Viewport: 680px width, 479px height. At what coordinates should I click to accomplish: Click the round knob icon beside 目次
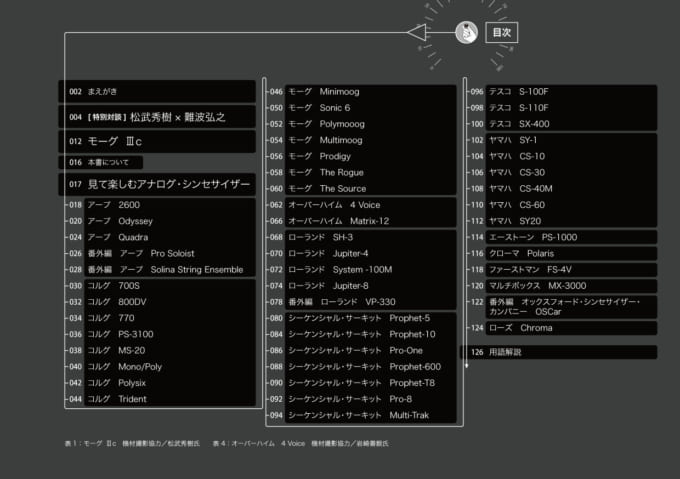(466, 33)
